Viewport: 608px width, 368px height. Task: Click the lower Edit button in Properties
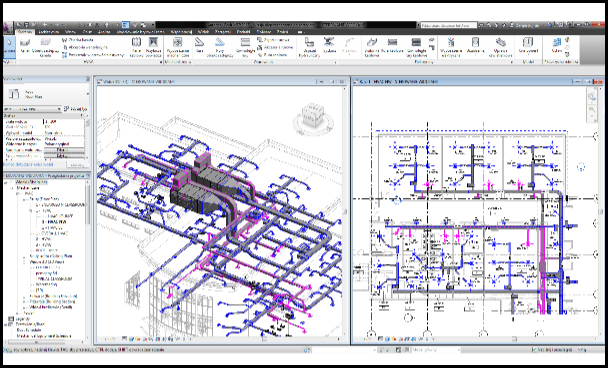tap(64, 156)
